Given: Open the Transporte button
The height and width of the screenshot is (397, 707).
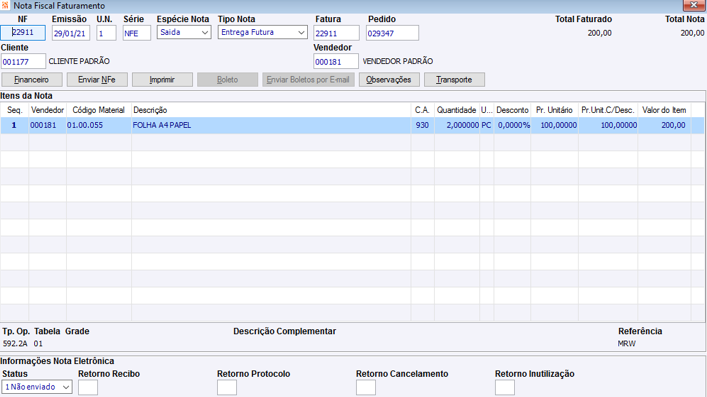Looking at the screenshot, I should (x=454, y=80).
